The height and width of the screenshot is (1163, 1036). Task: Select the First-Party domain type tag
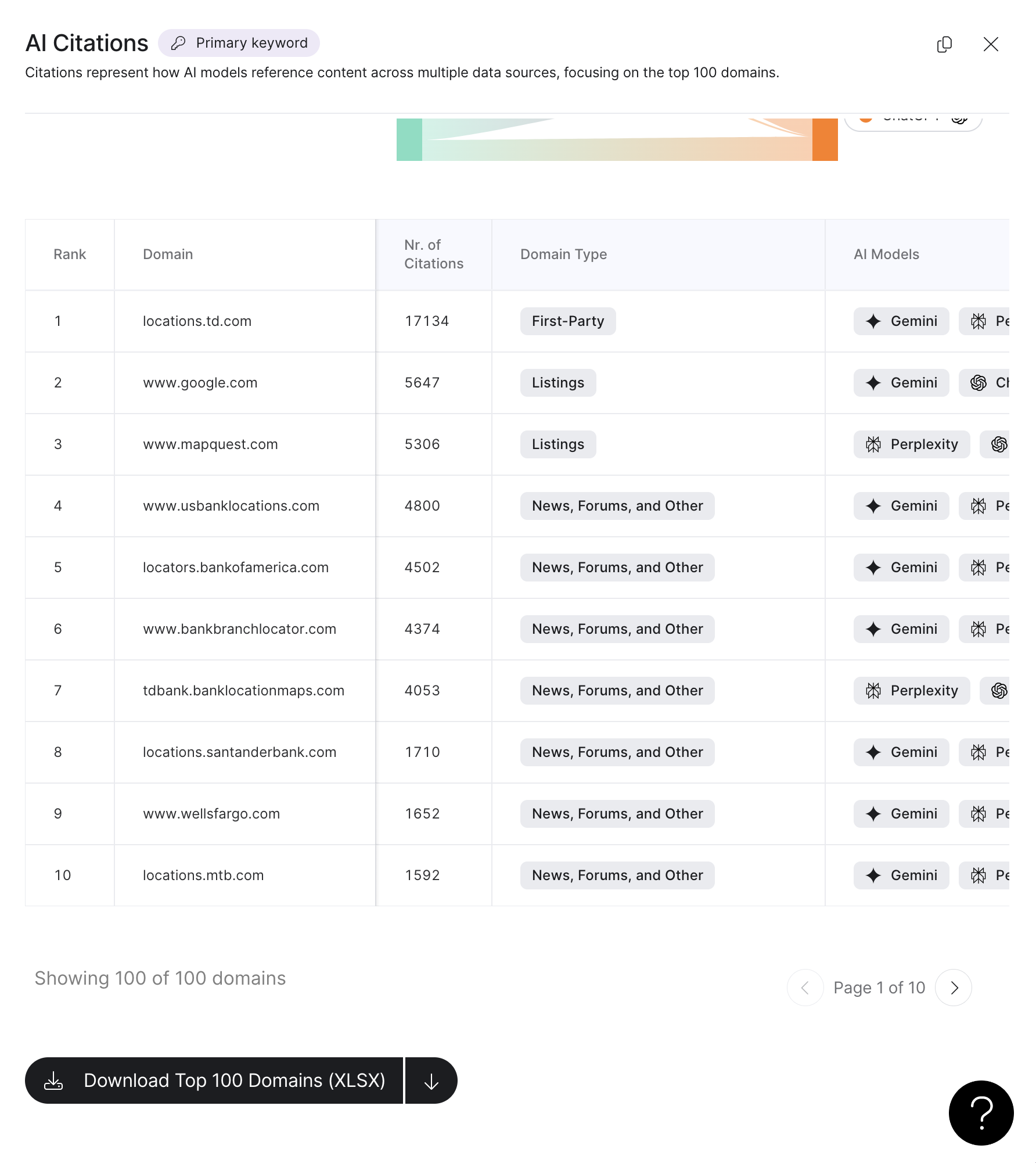[x=567, y=321]
